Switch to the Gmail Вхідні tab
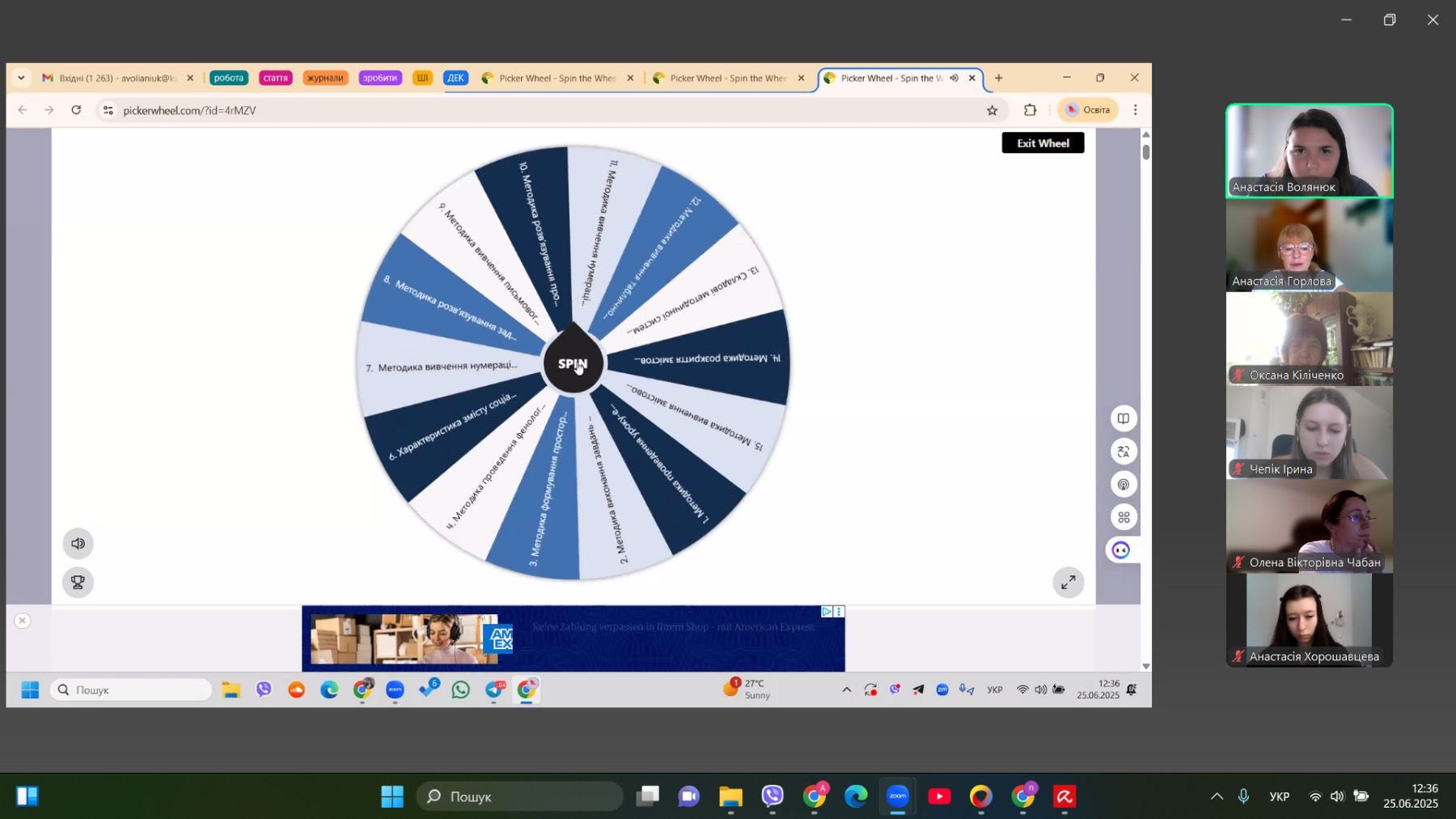The width and height of the screenshot is (1456, 819). click(x=109, y=79)
